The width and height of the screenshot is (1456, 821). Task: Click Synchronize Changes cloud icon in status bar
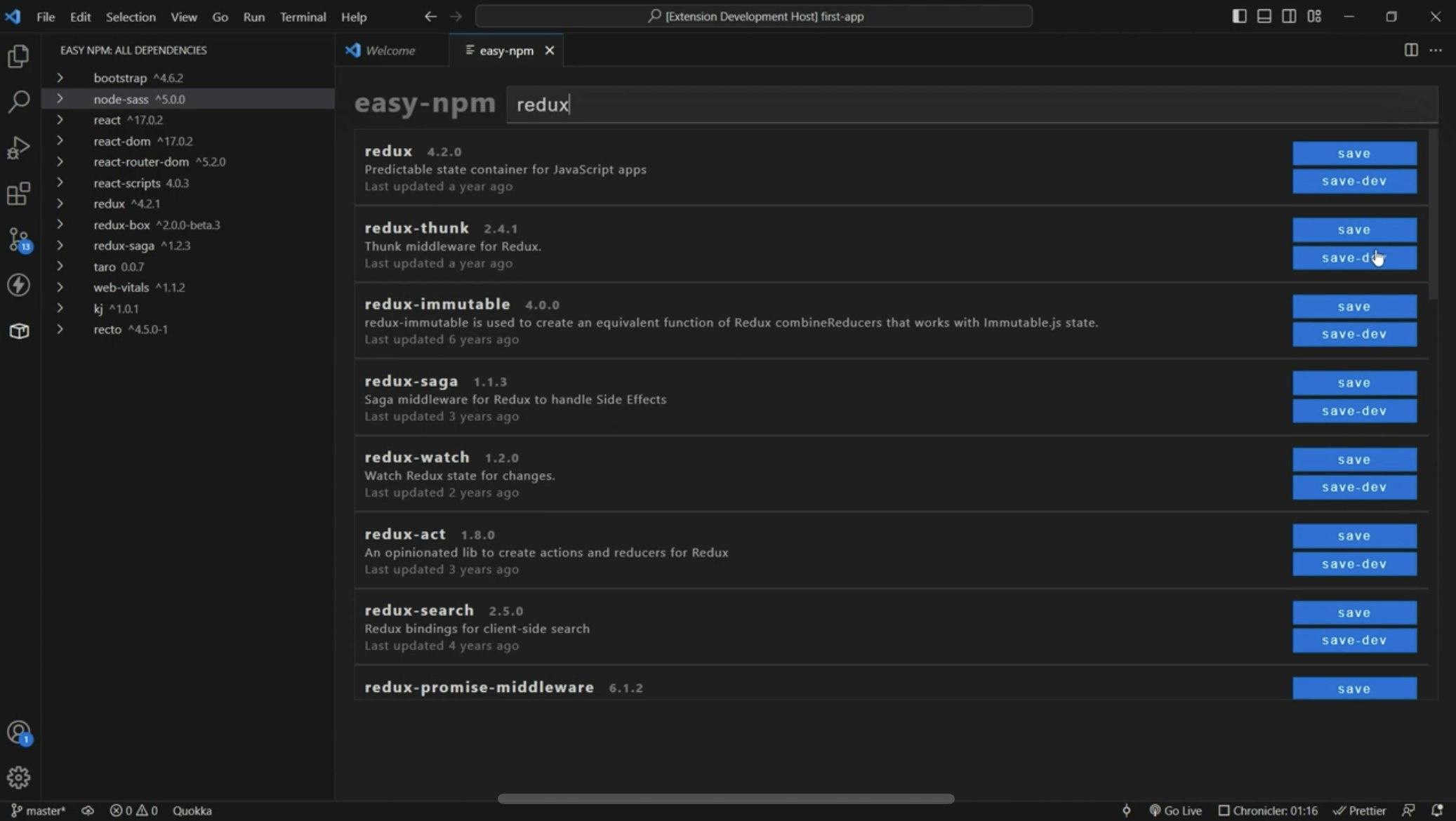click(88, 810)
